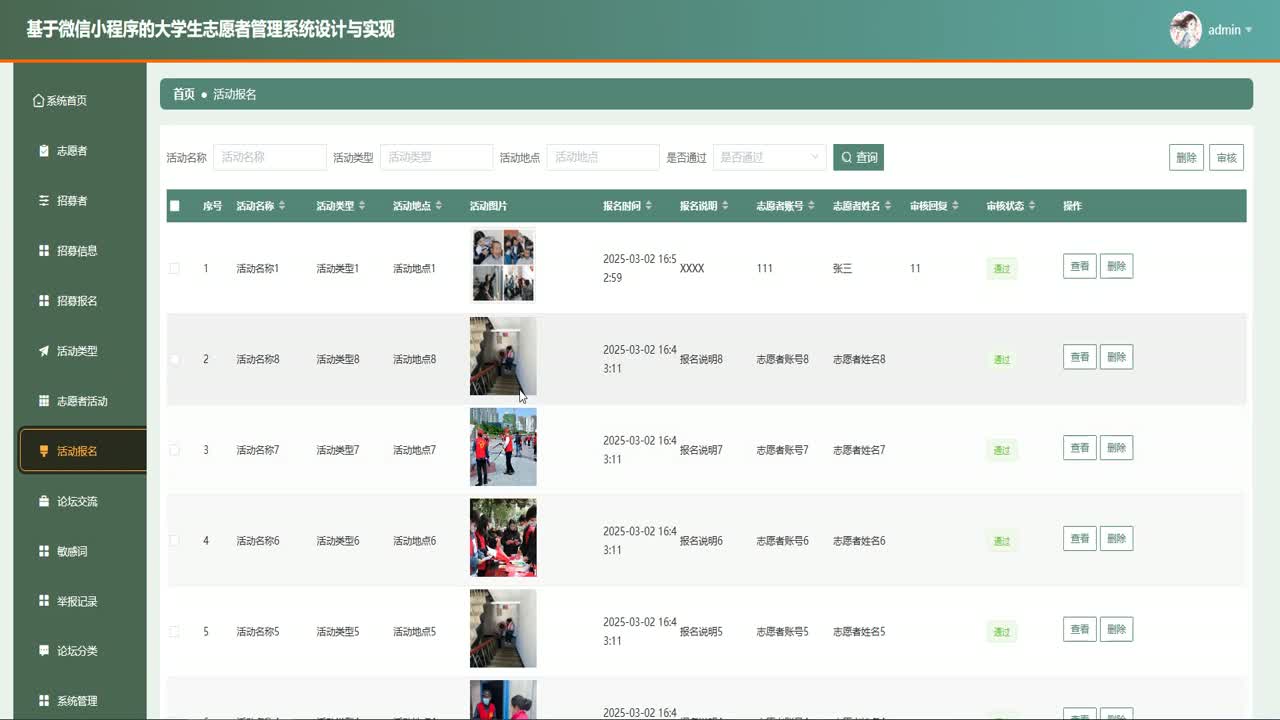Open the admin user dropdown arrow
Screen dimensions: 1280x720
[x=1248, y=30]
